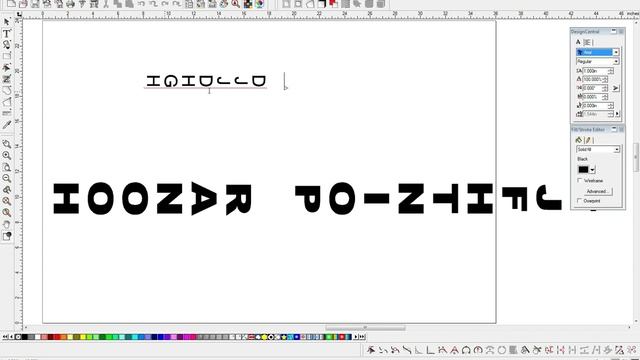The width and height of the screenshot is (640, 360).
Task: Click the ruler origin corner box
Action: [x=19, y=14]
